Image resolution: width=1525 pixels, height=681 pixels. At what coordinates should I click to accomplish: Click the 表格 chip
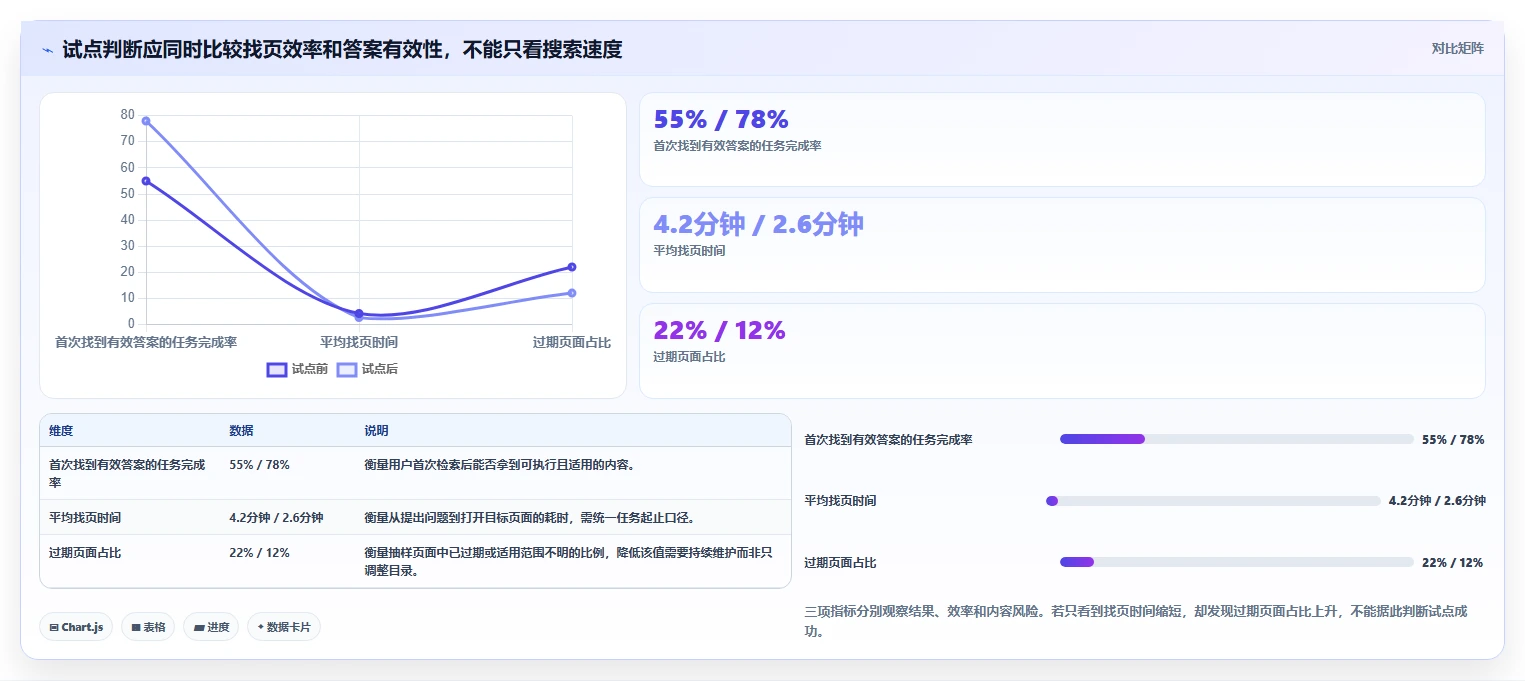tap(148, 627)
